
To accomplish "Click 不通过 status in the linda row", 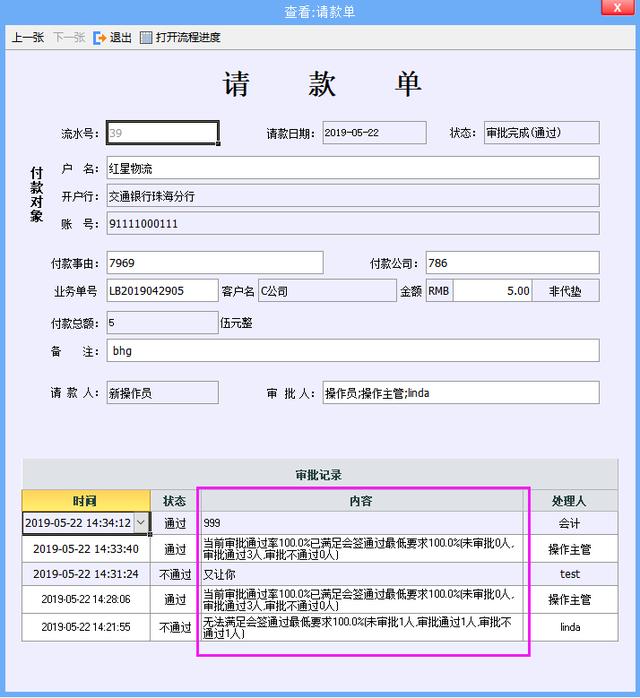I will tap(175, 627).
